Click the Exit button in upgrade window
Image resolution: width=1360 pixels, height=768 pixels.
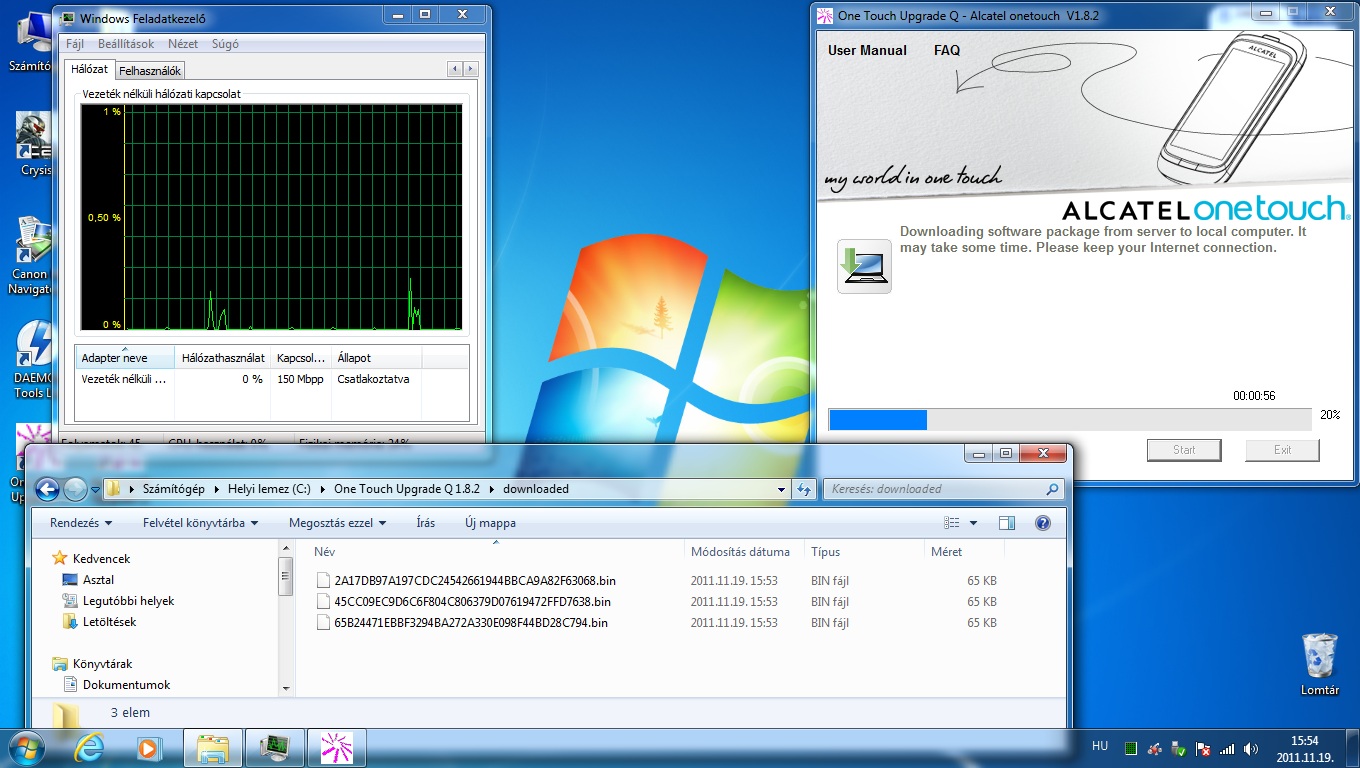[1282, 450]
